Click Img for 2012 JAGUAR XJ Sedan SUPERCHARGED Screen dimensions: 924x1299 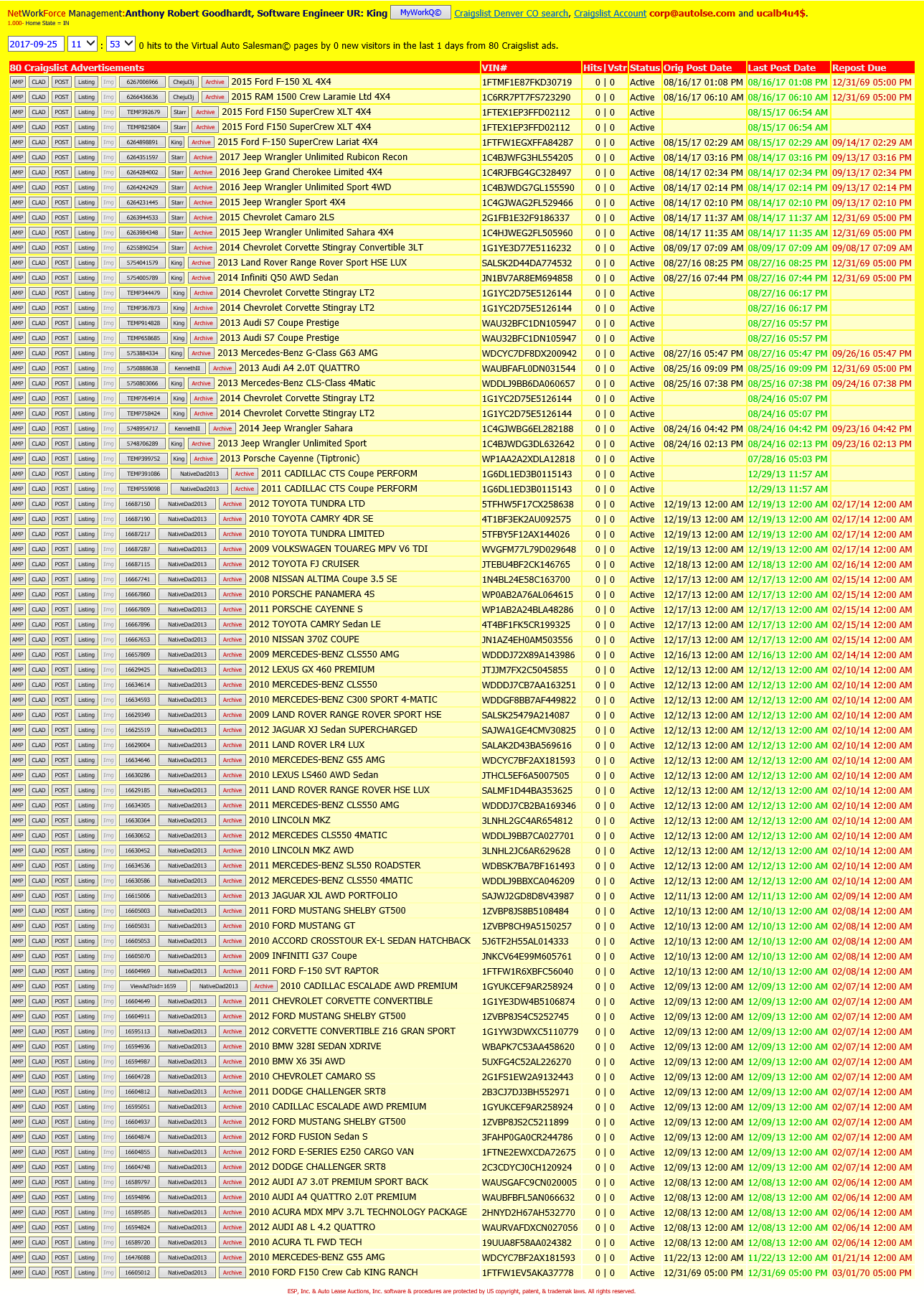[108, 730]
